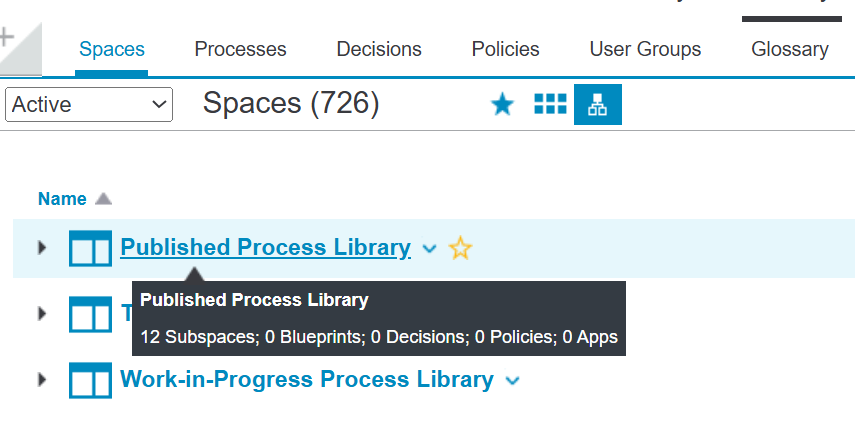Open the Active status filter dropdown
This screenshot has width=855, height=442.
pos(89,104)
